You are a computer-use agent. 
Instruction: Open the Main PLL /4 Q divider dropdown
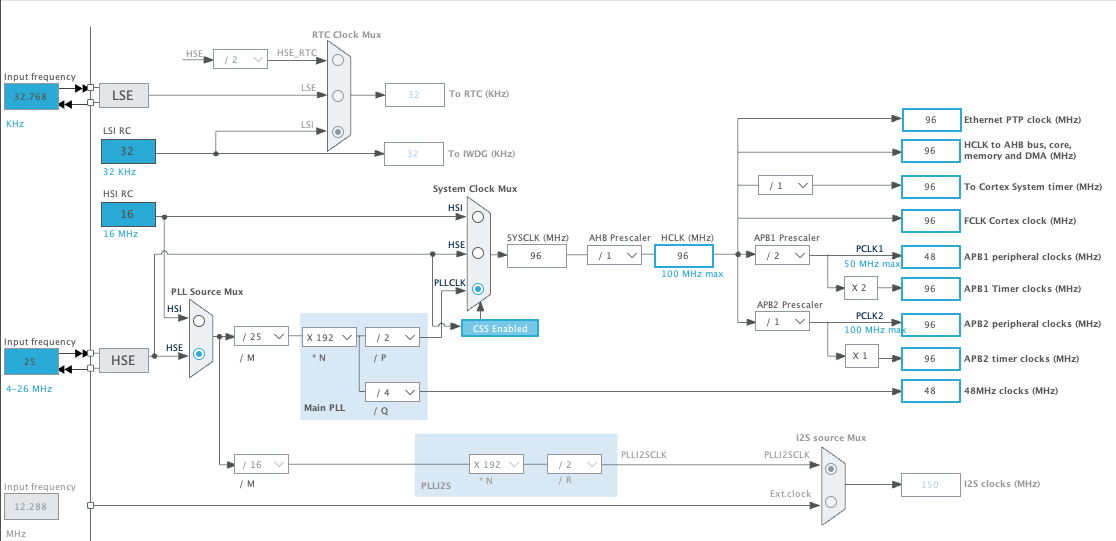[x=392, y=392]
